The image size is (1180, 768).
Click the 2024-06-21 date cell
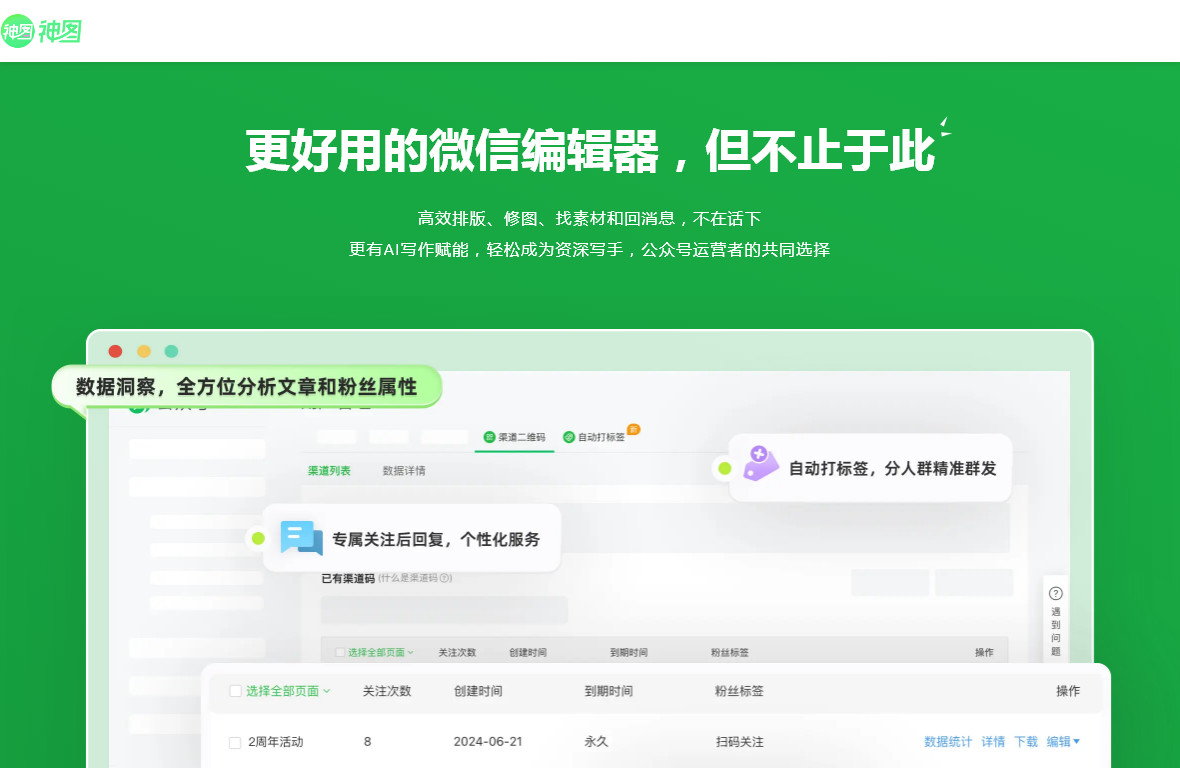(x=488, y=742)
